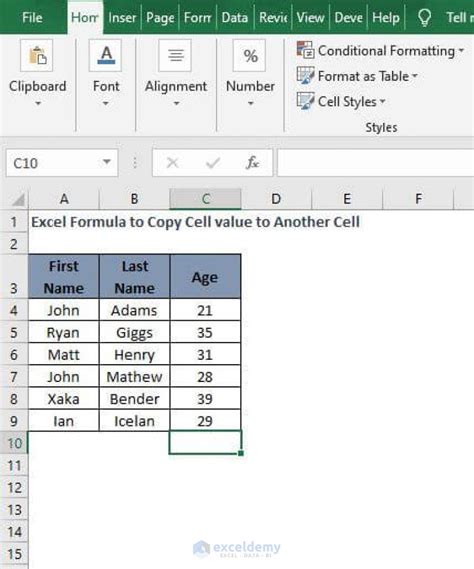The image size is (474, 569).
Task: Click the Cell Styles icon
Action: [x=305, y=101]
